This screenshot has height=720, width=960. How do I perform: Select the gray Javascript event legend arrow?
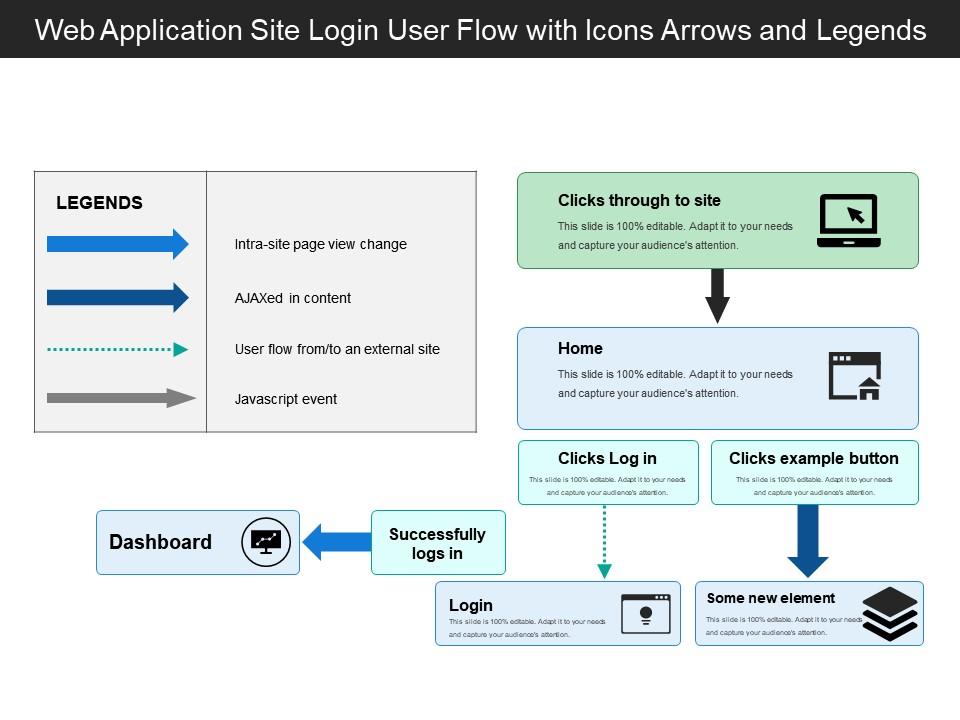(121, 398)
